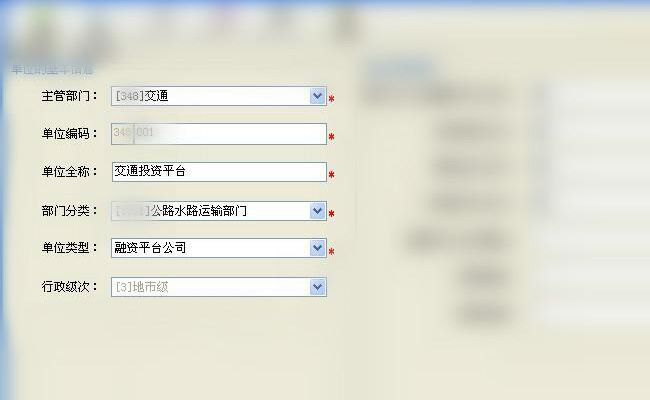650x400 pixels.
Task: Click the [3]地市级 combo box value
Action: [142, 287]
